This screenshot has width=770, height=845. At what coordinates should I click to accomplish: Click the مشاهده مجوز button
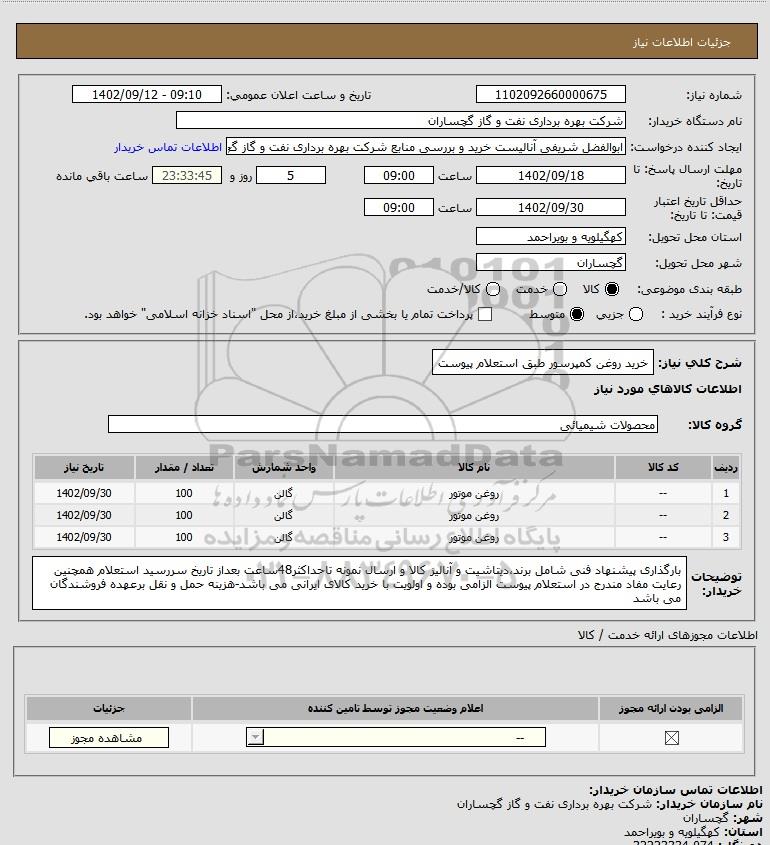click(108, 738)
